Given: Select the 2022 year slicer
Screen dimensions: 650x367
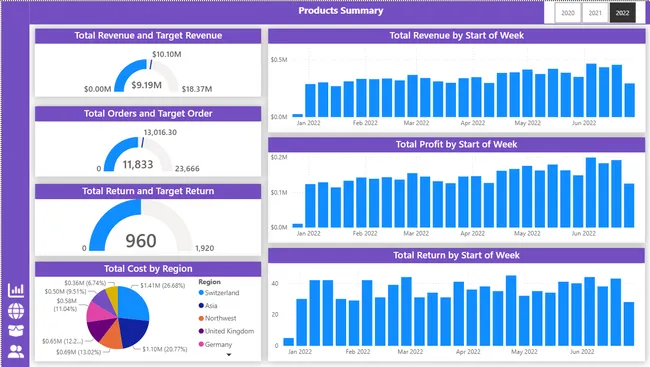Looking at the screenshot, I should click(x=622, y=13).
